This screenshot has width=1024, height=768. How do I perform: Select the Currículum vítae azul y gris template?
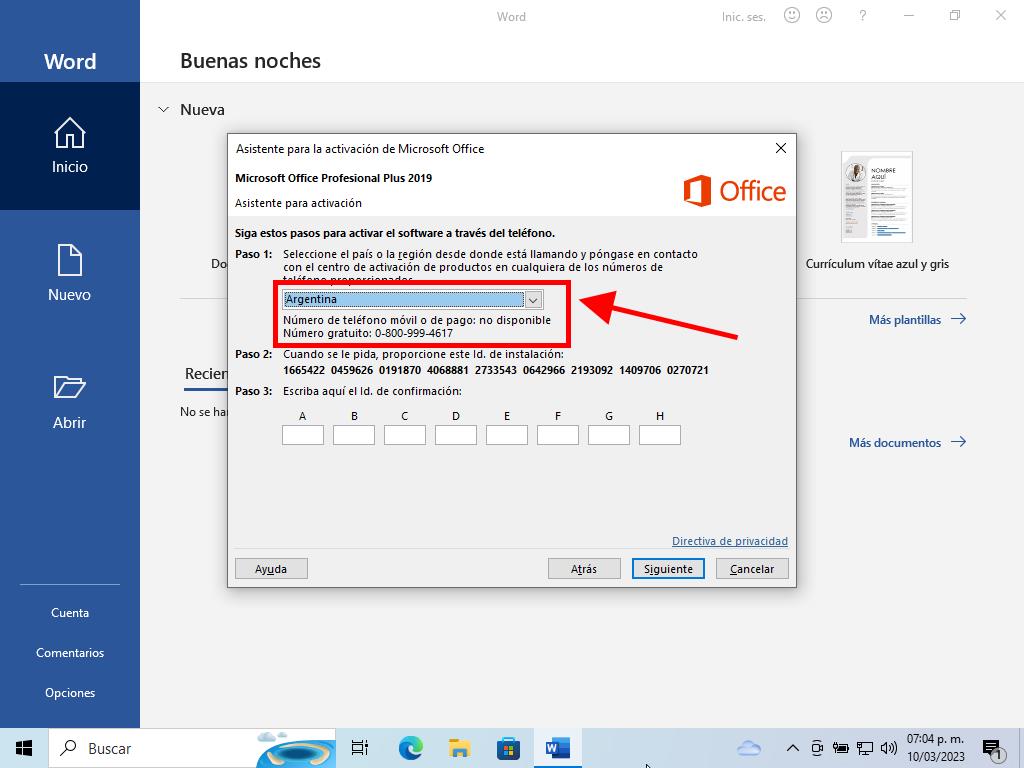click(x=877, y=198)
